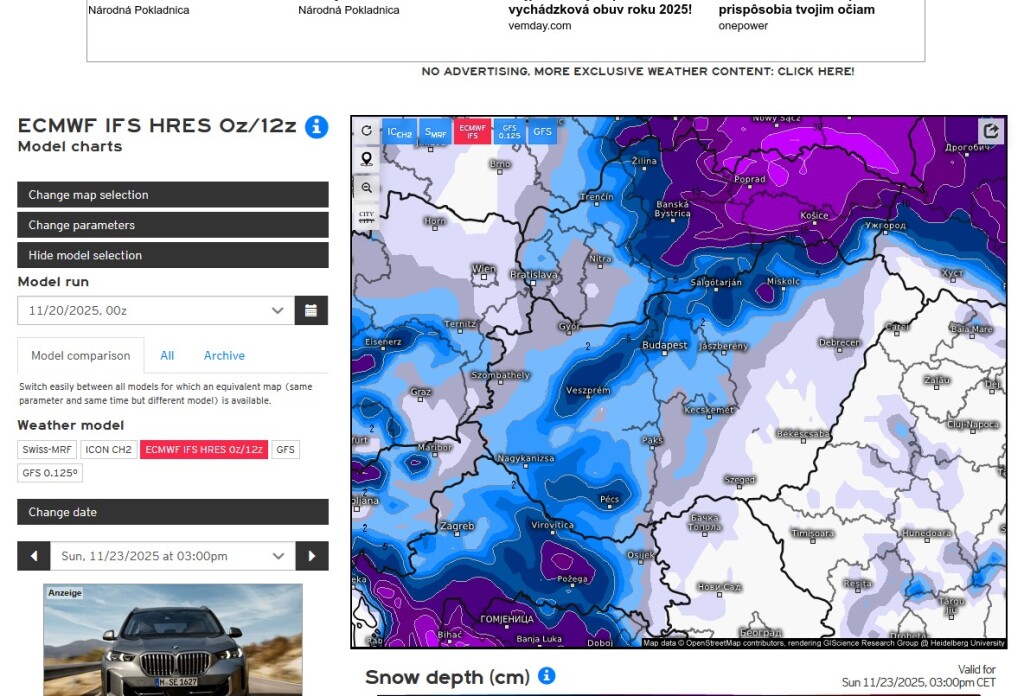The image size is (1024, 696).
Task: Open the calendar icon for model run
Action: (x=311, y=310)
